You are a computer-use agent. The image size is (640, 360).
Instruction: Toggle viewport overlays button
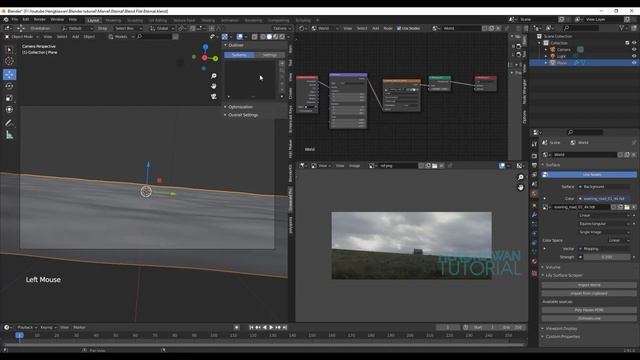click(240, 37)
